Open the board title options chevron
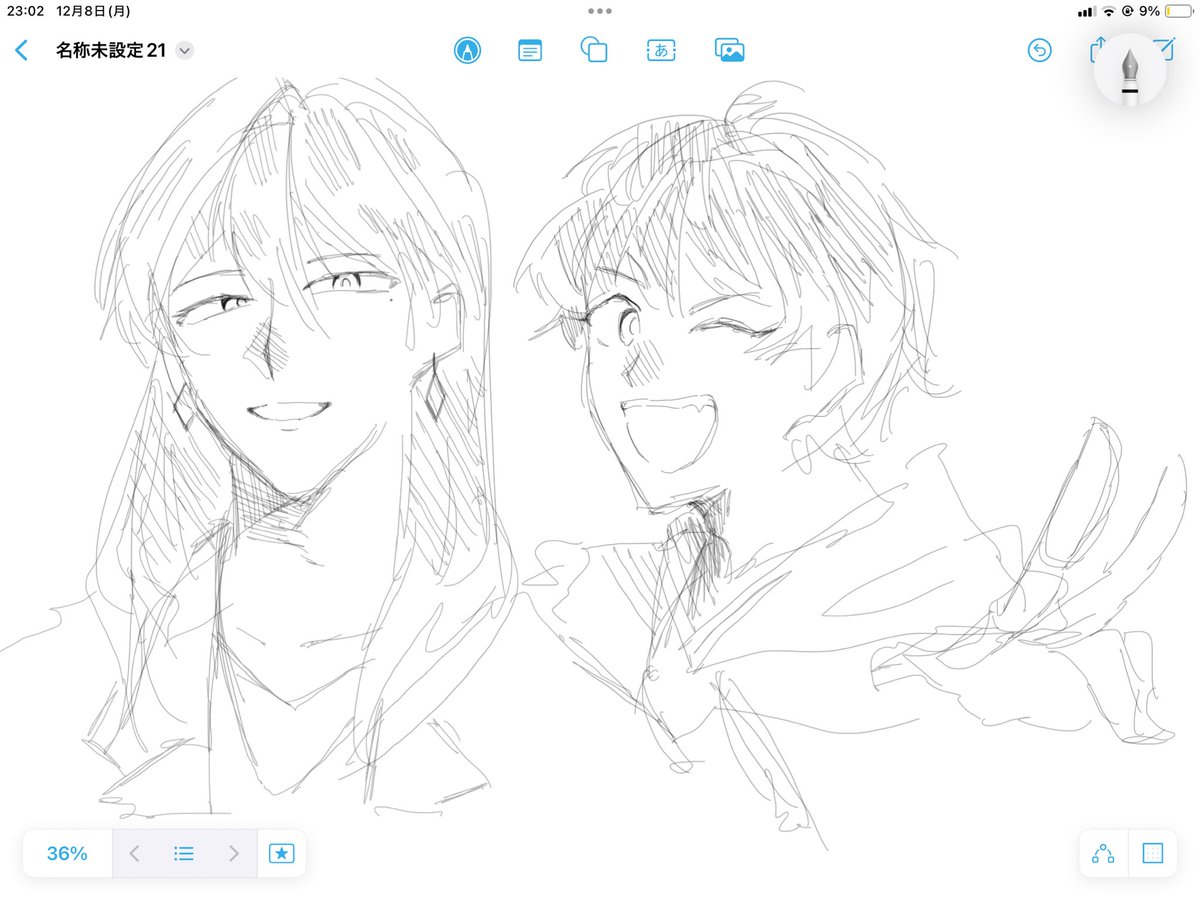This screenshot has width=1200, height=900. [x=184, y=51]
